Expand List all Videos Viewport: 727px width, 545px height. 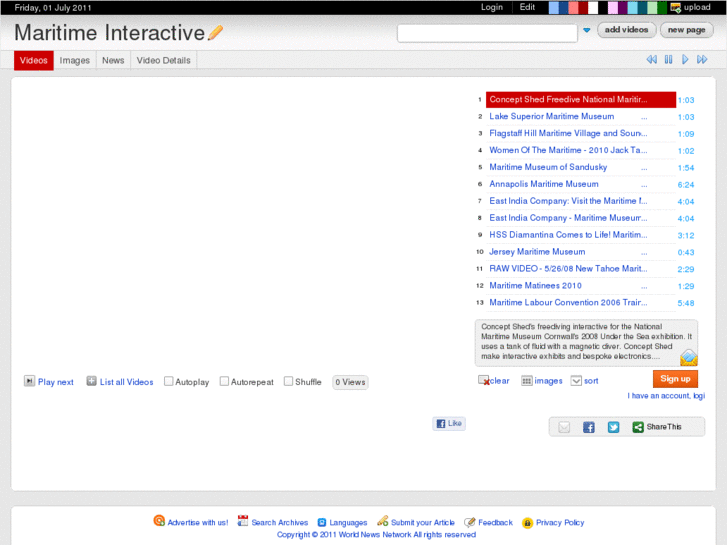pyautogui.click(x=92, y=381)
